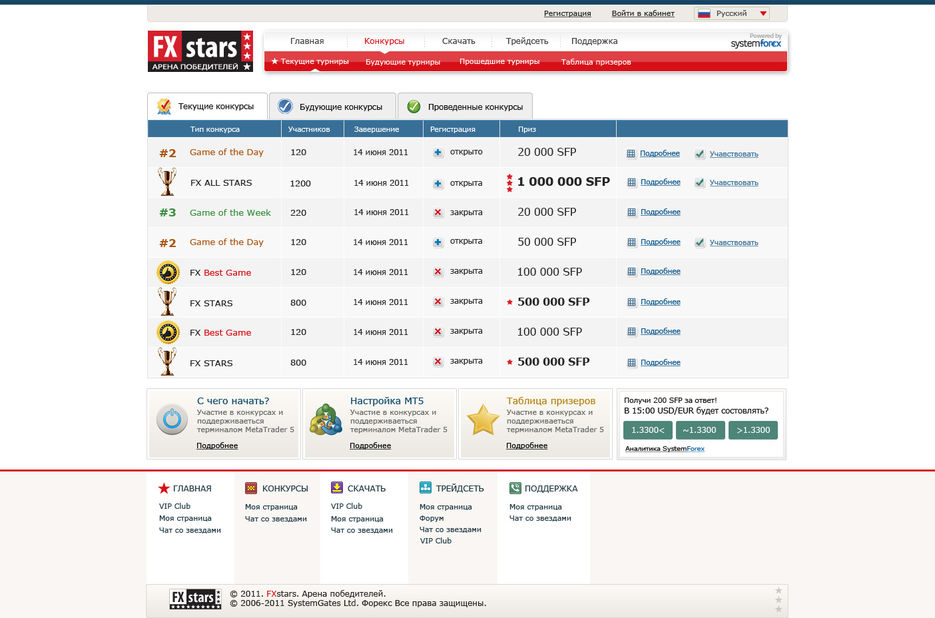Click the Аналитика SystemForex link
935x618 pixels.
pyautogui.click(x=664, y=449)
